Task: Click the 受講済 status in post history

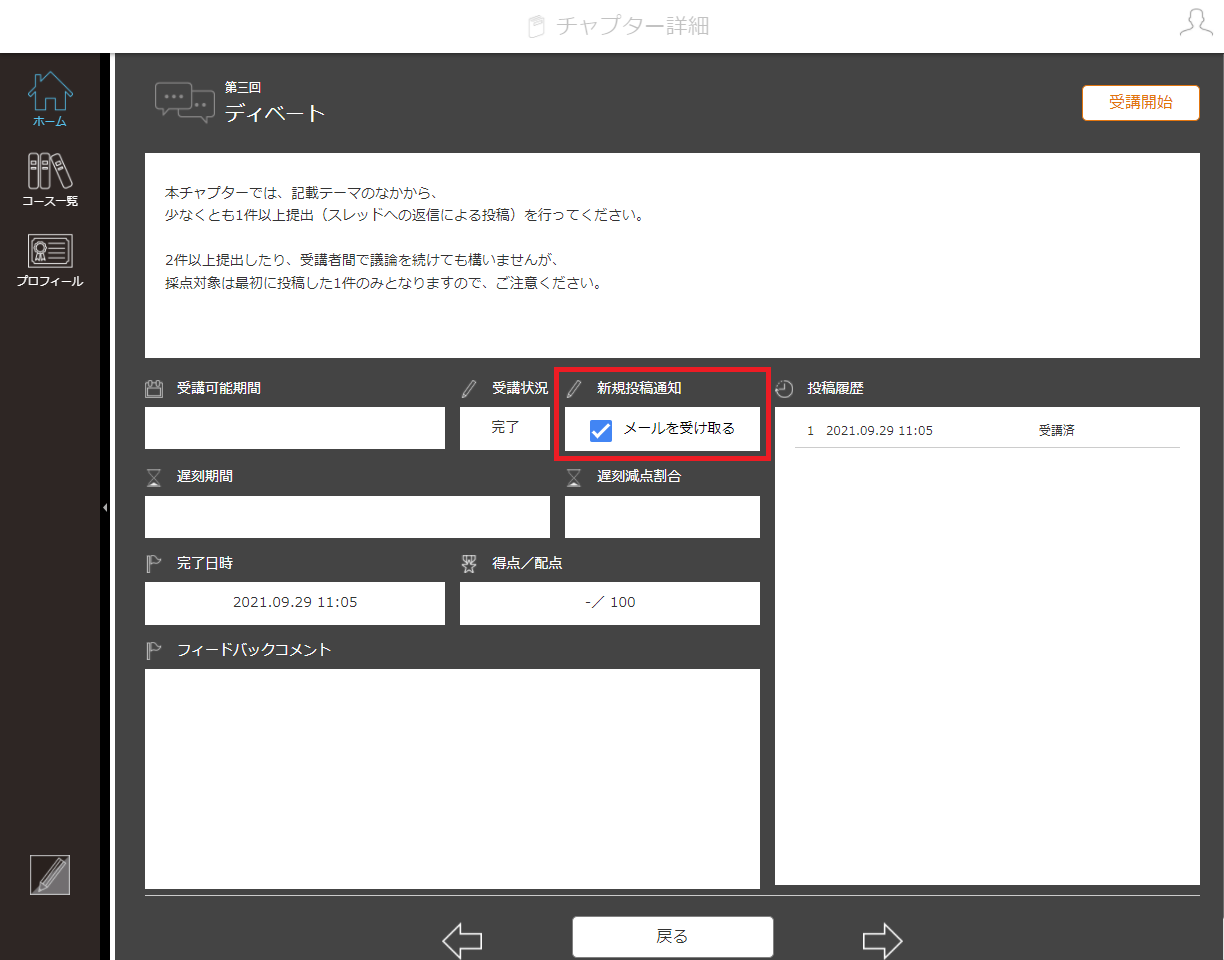Action: click(1056, 431)
